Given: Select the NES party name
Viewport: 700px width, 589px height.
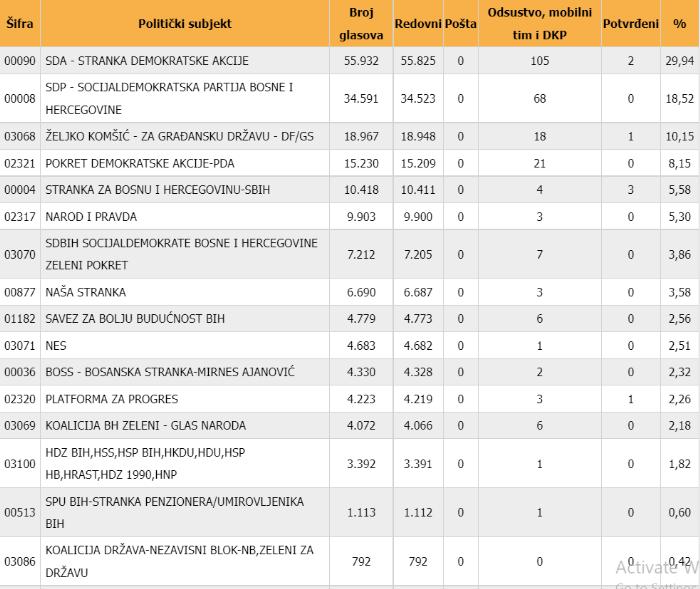Looking at the screenshot, I should tap(56, 346).
